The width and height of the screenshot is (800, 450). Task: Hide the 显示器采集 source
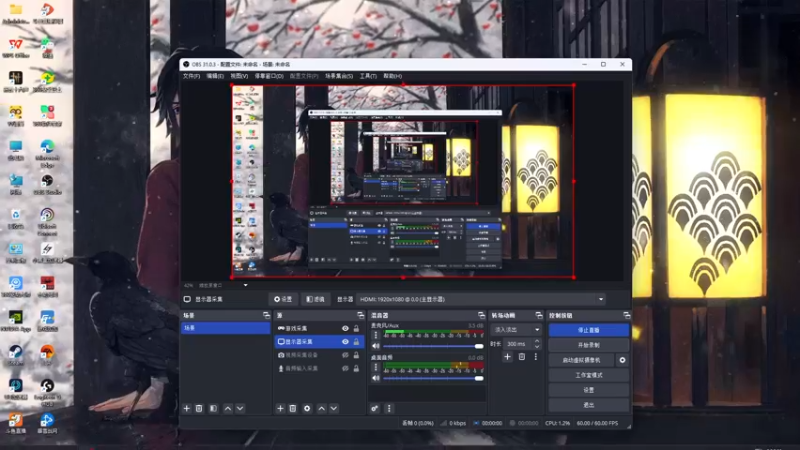pyautogui.click(x=345, y=342)
